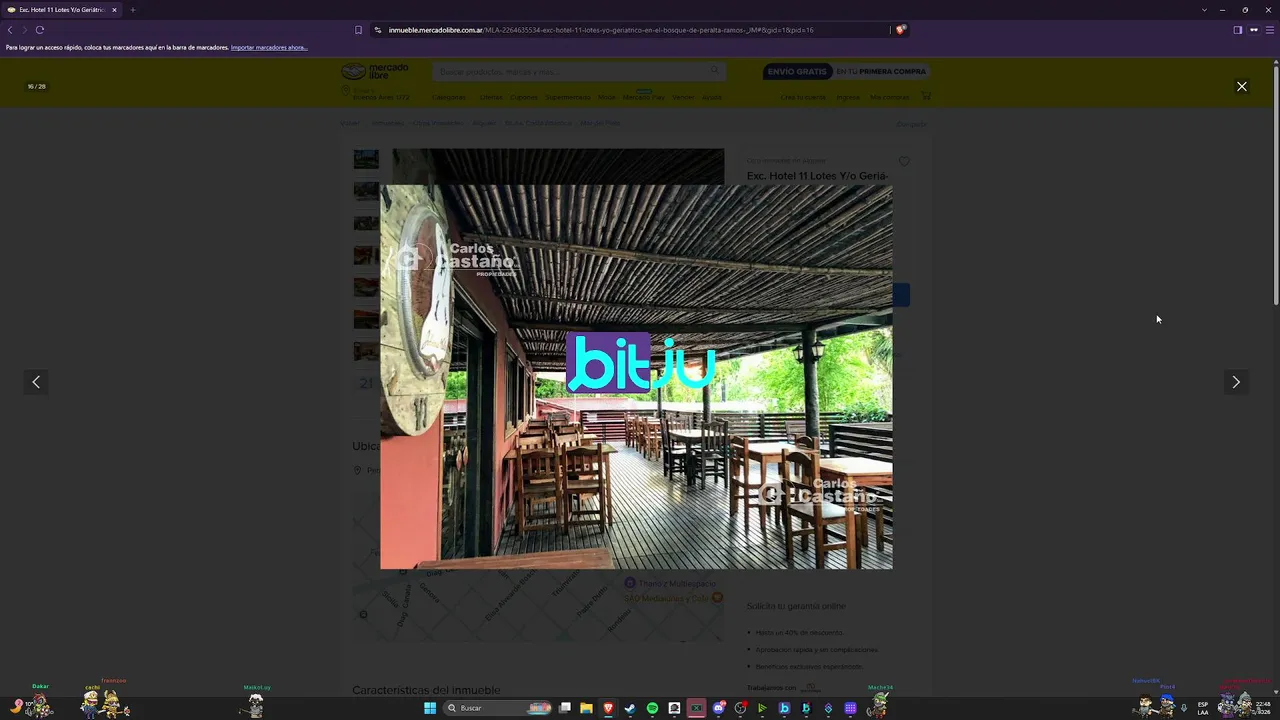Open a new browser tab

pos(132,10)
